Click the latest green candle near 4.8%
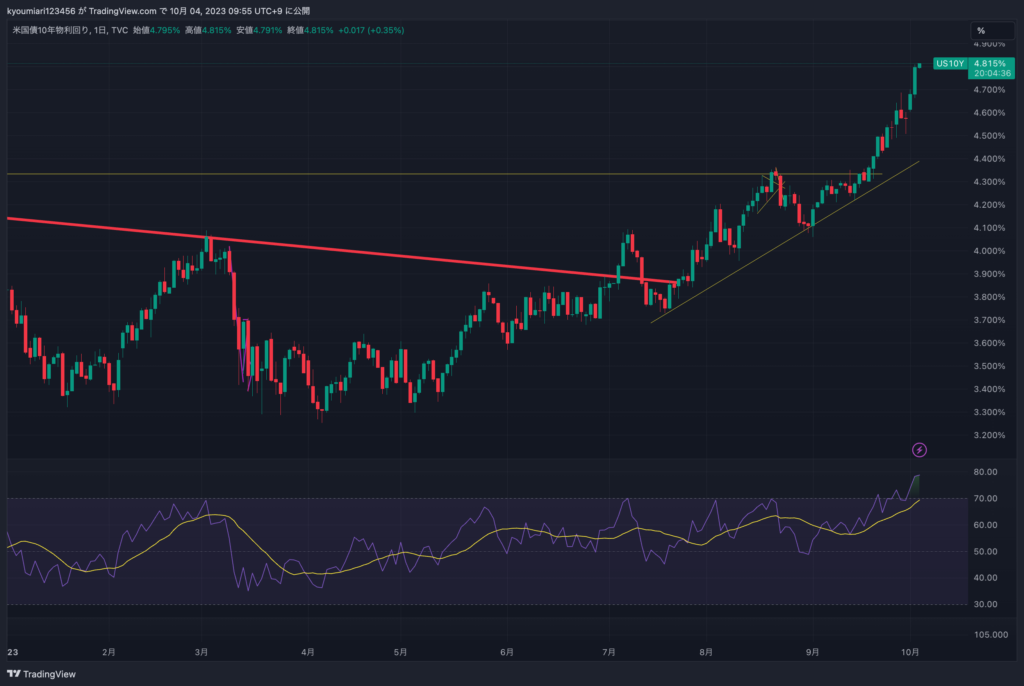The width and height of the screenshot is (1024, 686). click(x=920, y=65)
